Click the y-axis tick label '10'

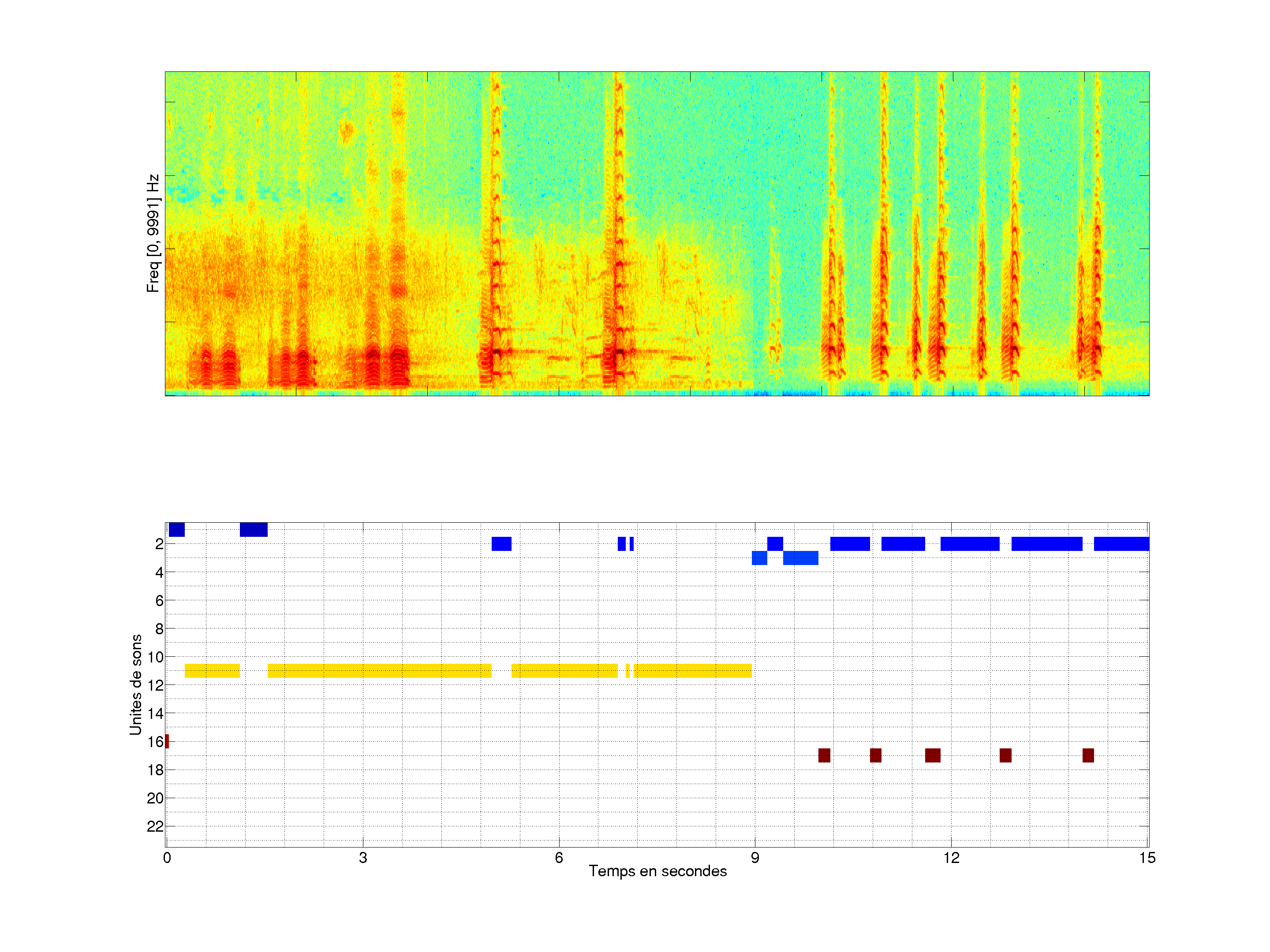click(155, 656)
